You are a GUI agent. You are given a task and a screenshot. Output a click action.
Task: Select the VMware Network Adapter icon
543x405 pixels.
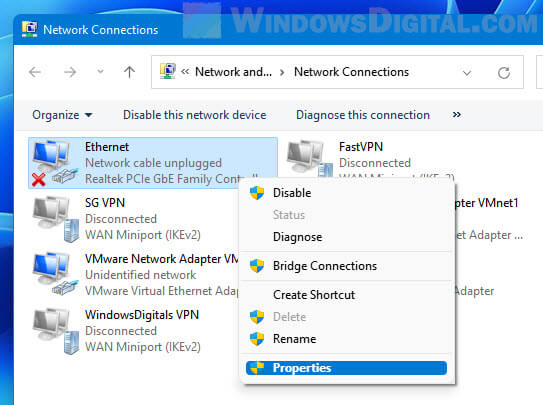click(55, 274)
